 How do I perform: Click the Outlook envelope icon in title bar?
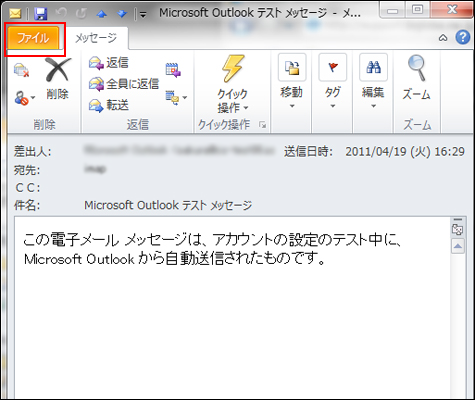click(x=15, y=14)
